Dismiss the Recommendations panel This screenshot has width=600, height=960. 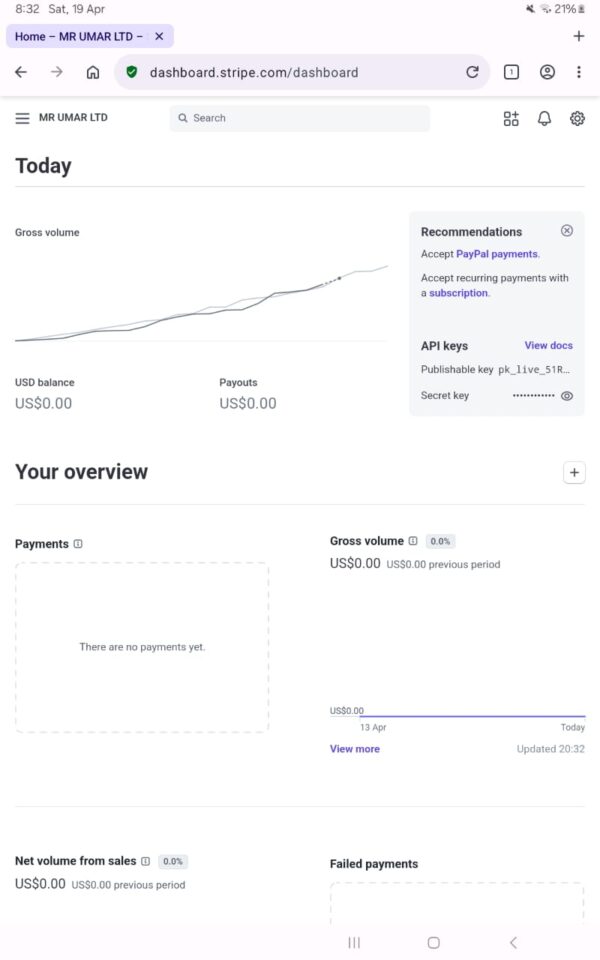[567, 231]
